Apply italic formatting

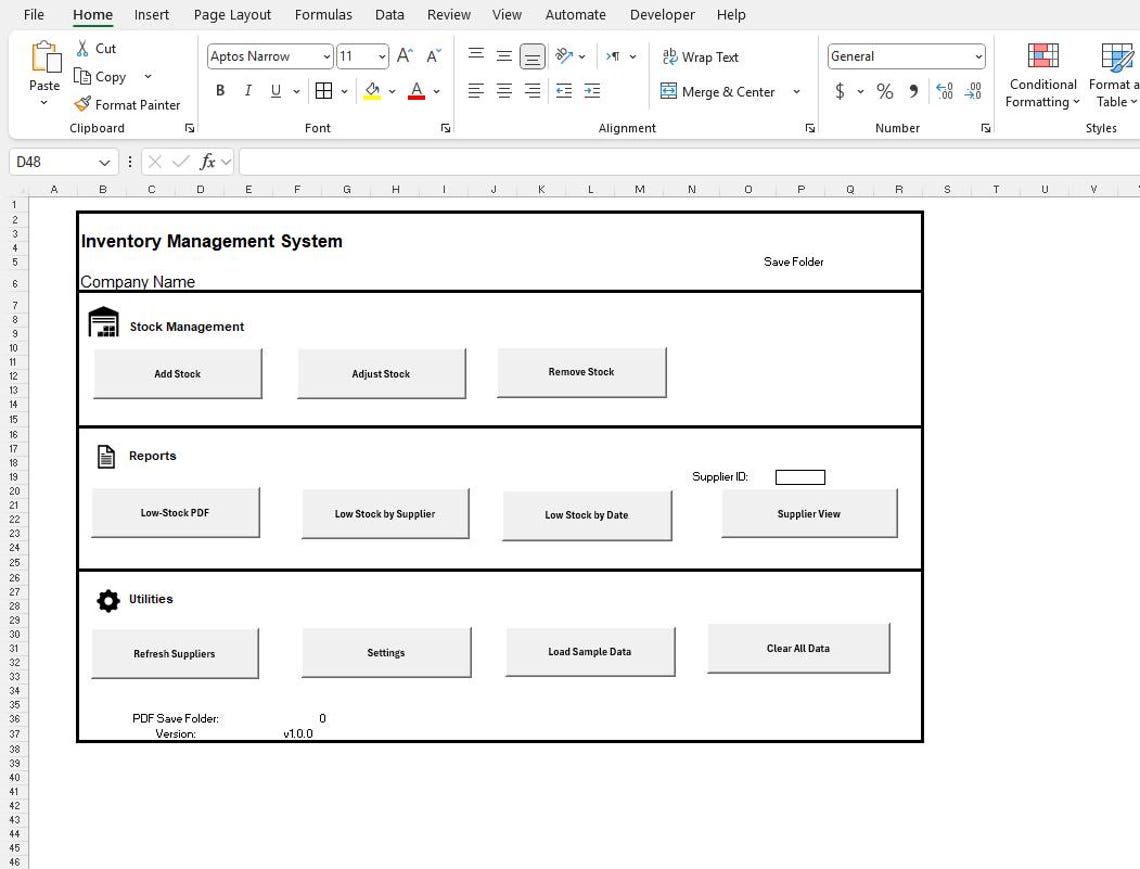[246, 90]
